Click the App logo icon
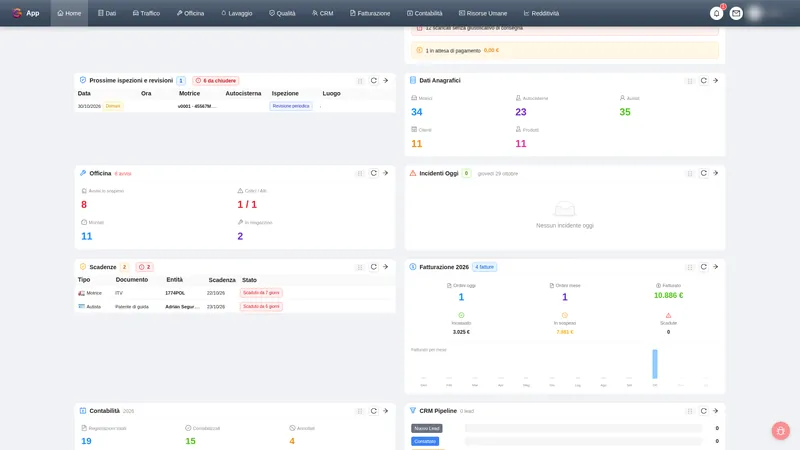This screenshot has height=450, width=800. click(17, 13)
